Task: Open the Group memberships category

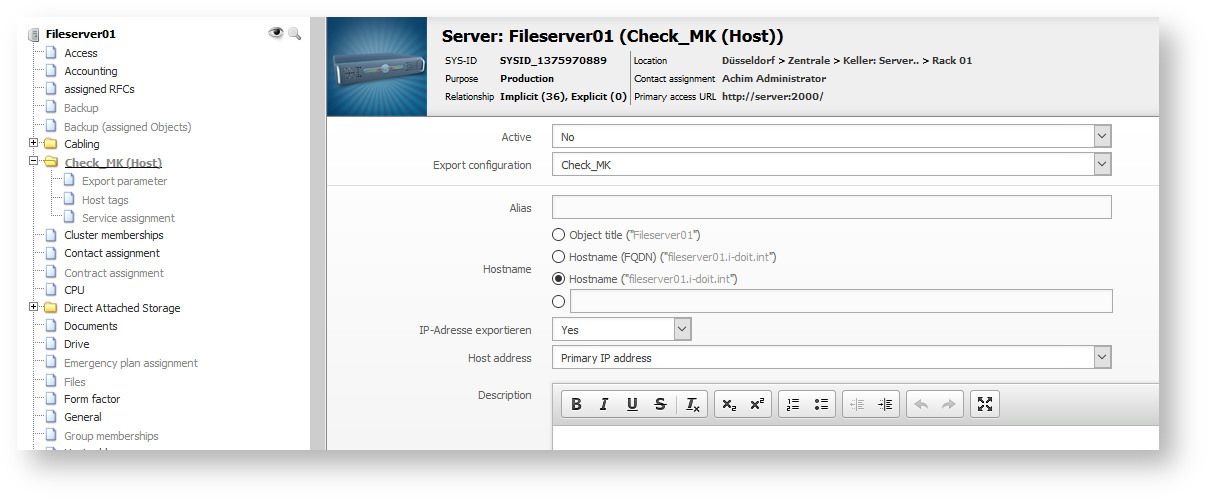Action: coord(111,436)
